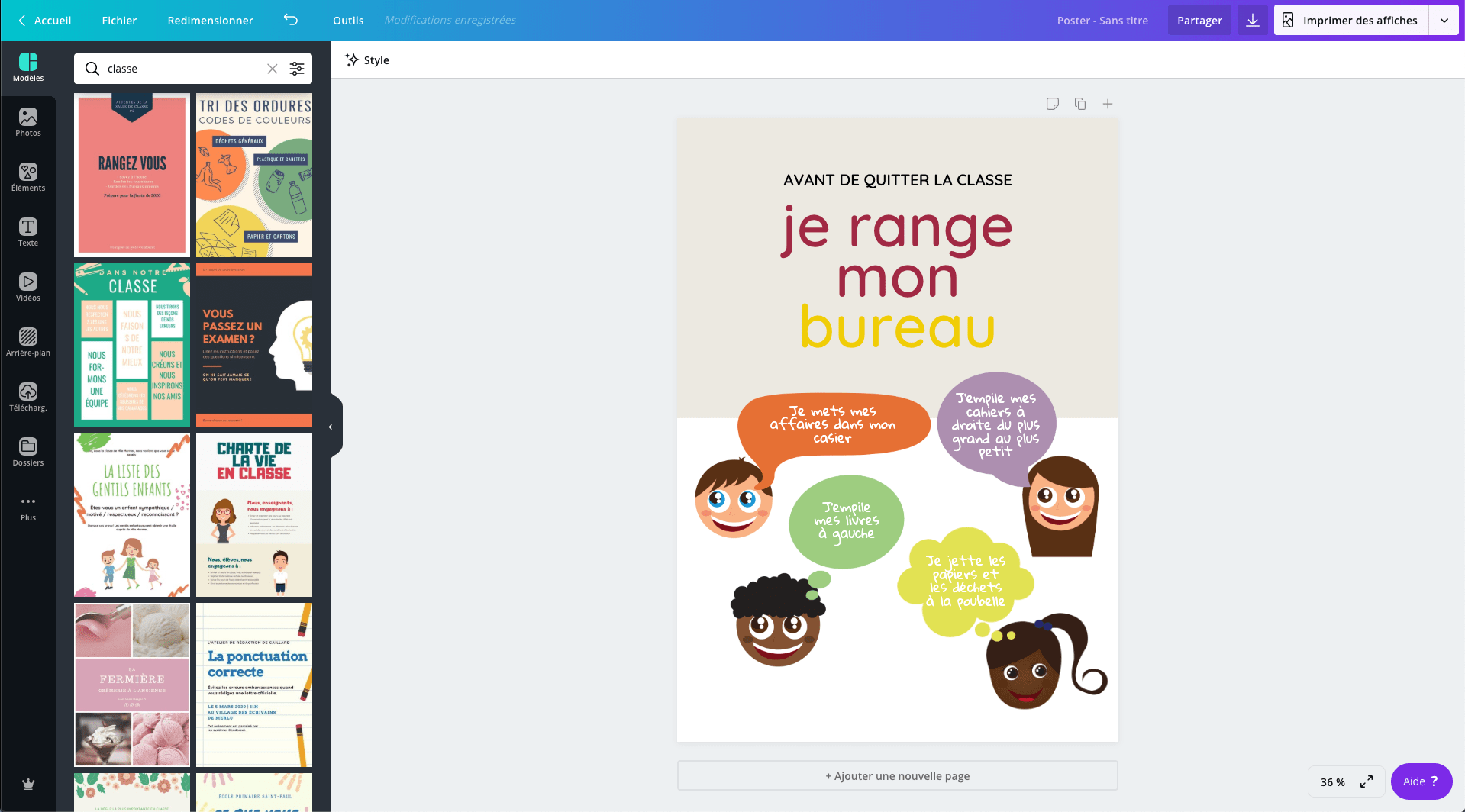Select the 'je range mon' text
This screenshot has height=812, width=1465.
898,252
